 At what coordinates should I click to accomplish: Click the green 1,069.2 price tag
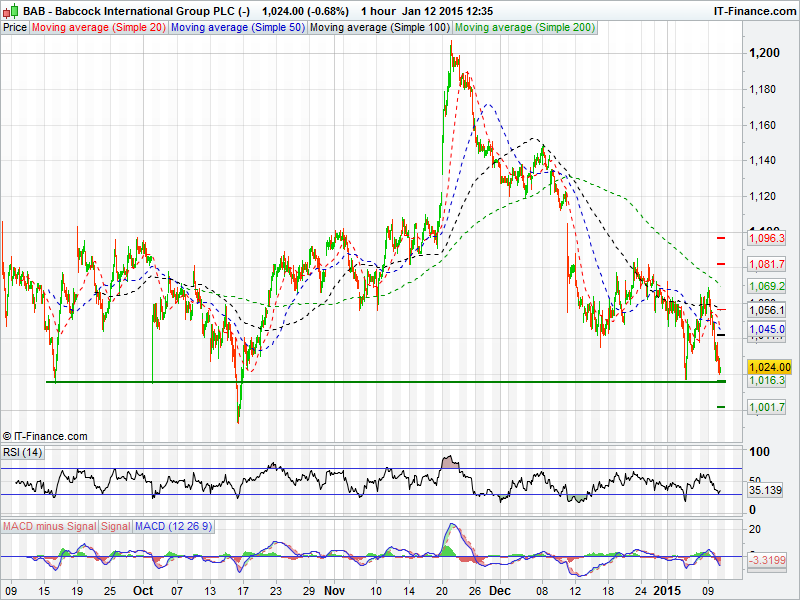pos(767,286)
